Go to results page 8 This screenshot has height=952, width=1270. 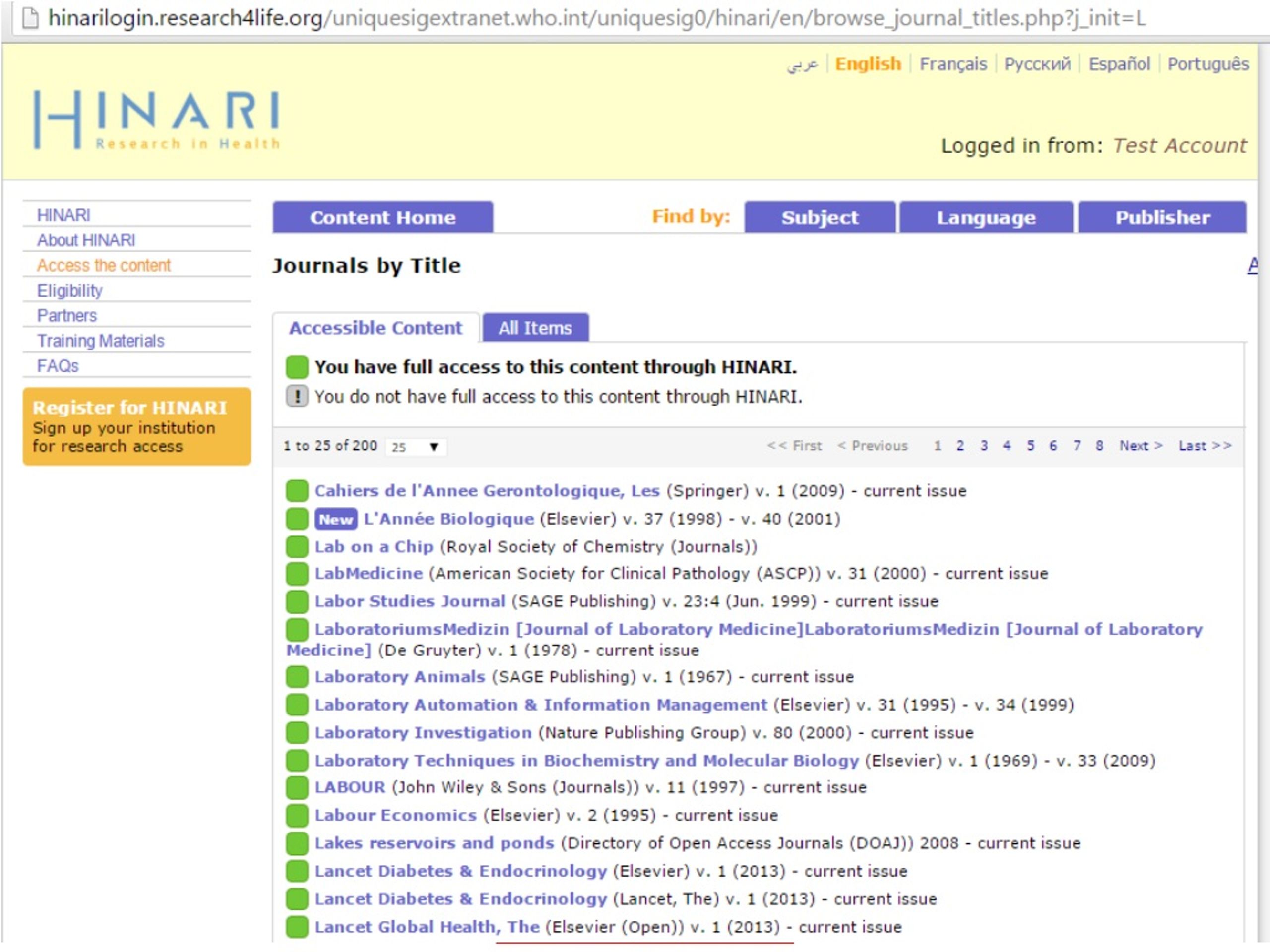(x=1099, y=446)
